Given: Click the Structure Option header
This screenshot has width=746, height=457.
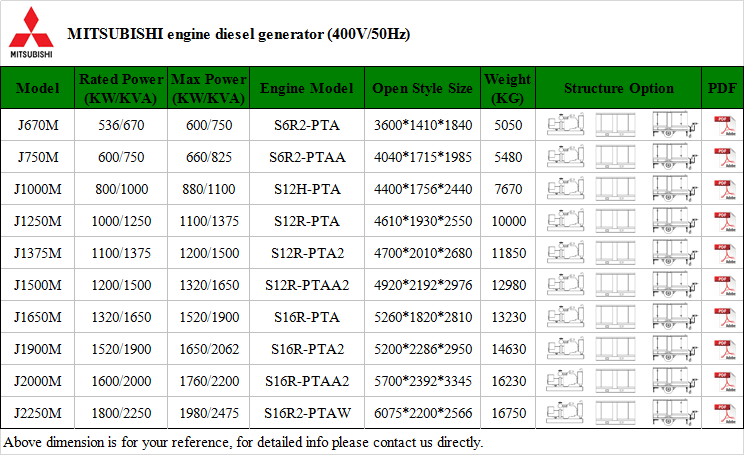Looking at the screenshot, I should [x=619, y=88].
